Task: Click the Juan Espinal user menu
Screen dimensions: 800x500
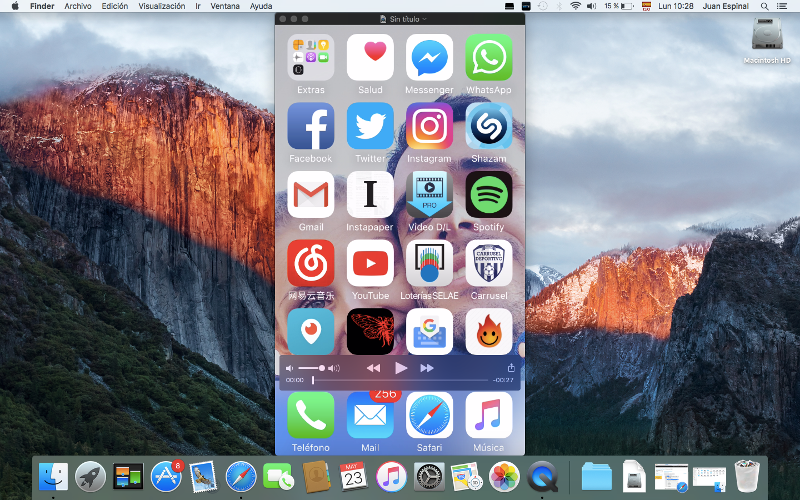Action: pos(726,6)
